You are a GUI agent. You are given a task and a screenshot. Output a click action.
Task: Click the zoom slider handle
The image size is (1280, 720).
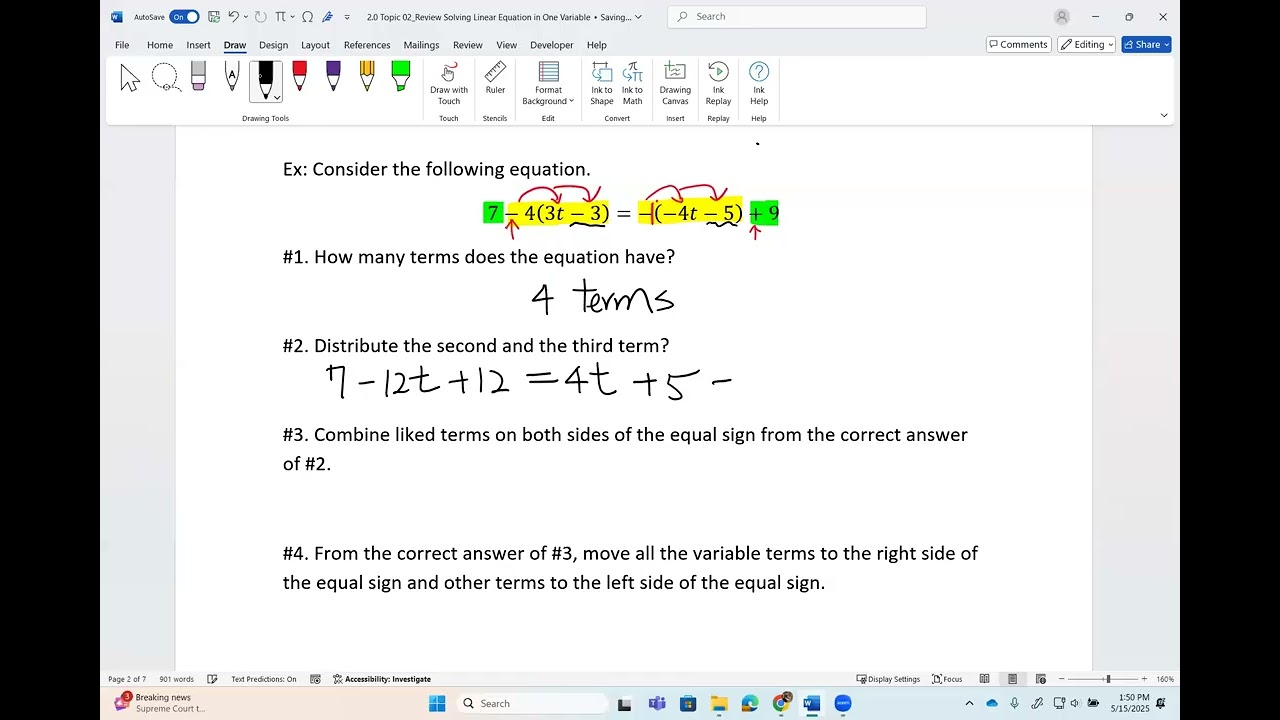pyautogui.click(x=1107, y=679)
